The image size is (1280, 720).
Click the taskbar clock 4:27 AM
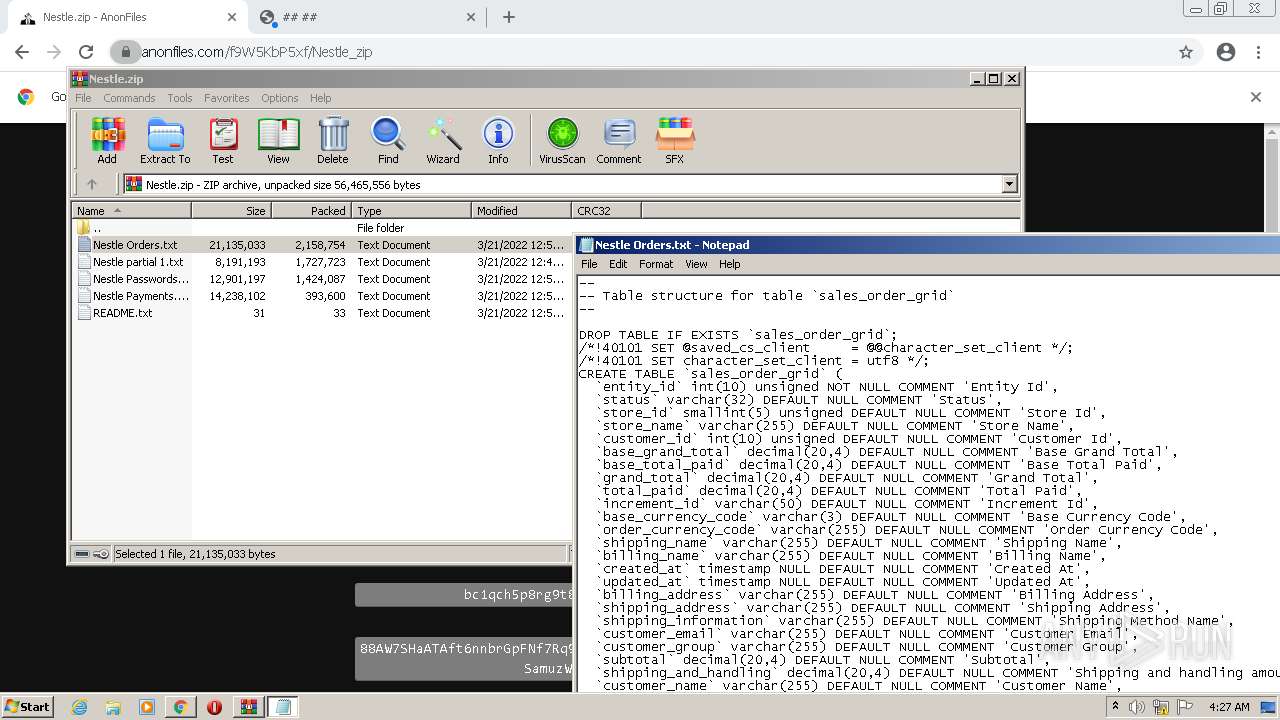pos(1228,707)
